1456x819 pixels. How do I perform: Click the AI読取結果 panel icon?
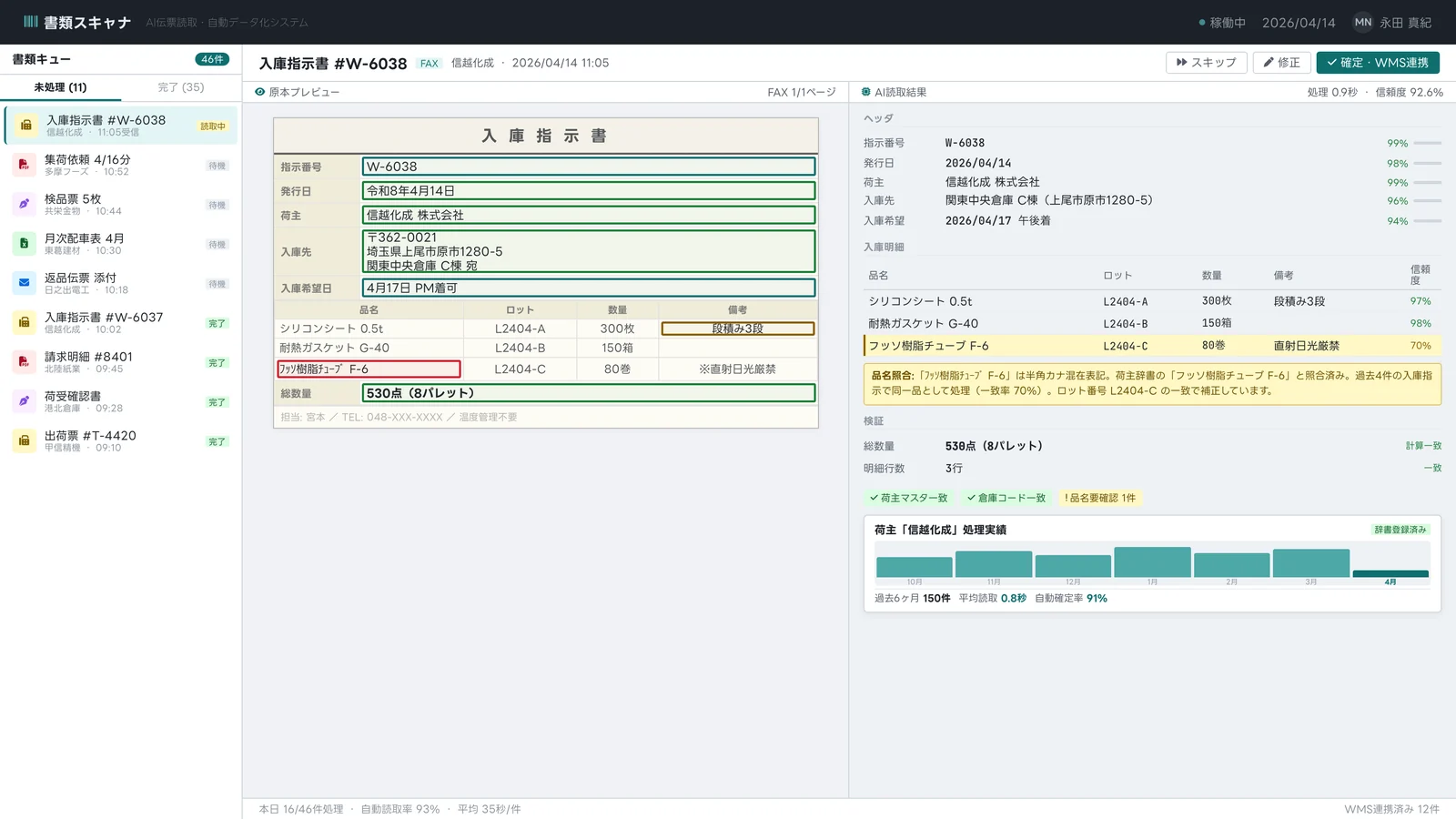point(866,92)
